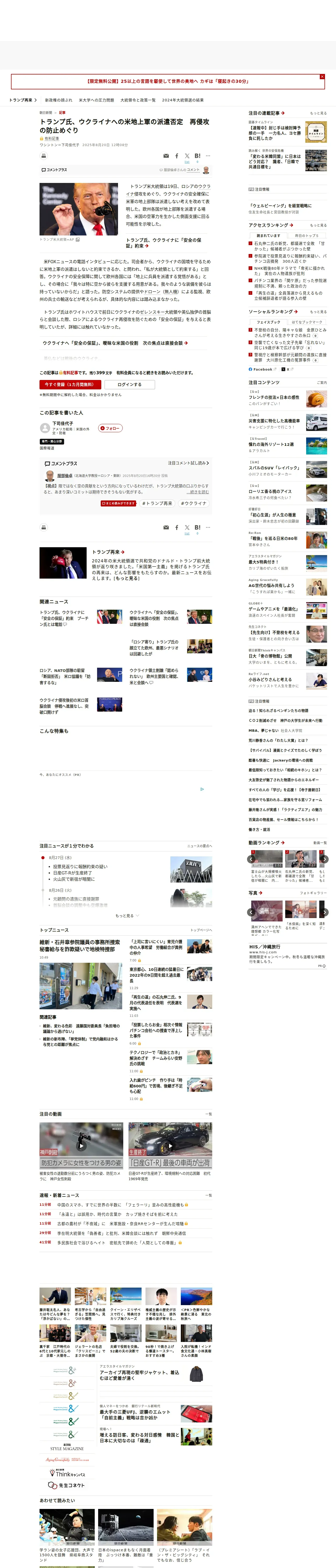Select the #ウクライナ tag
This screenshot has width=336, height=1568.
193,503
